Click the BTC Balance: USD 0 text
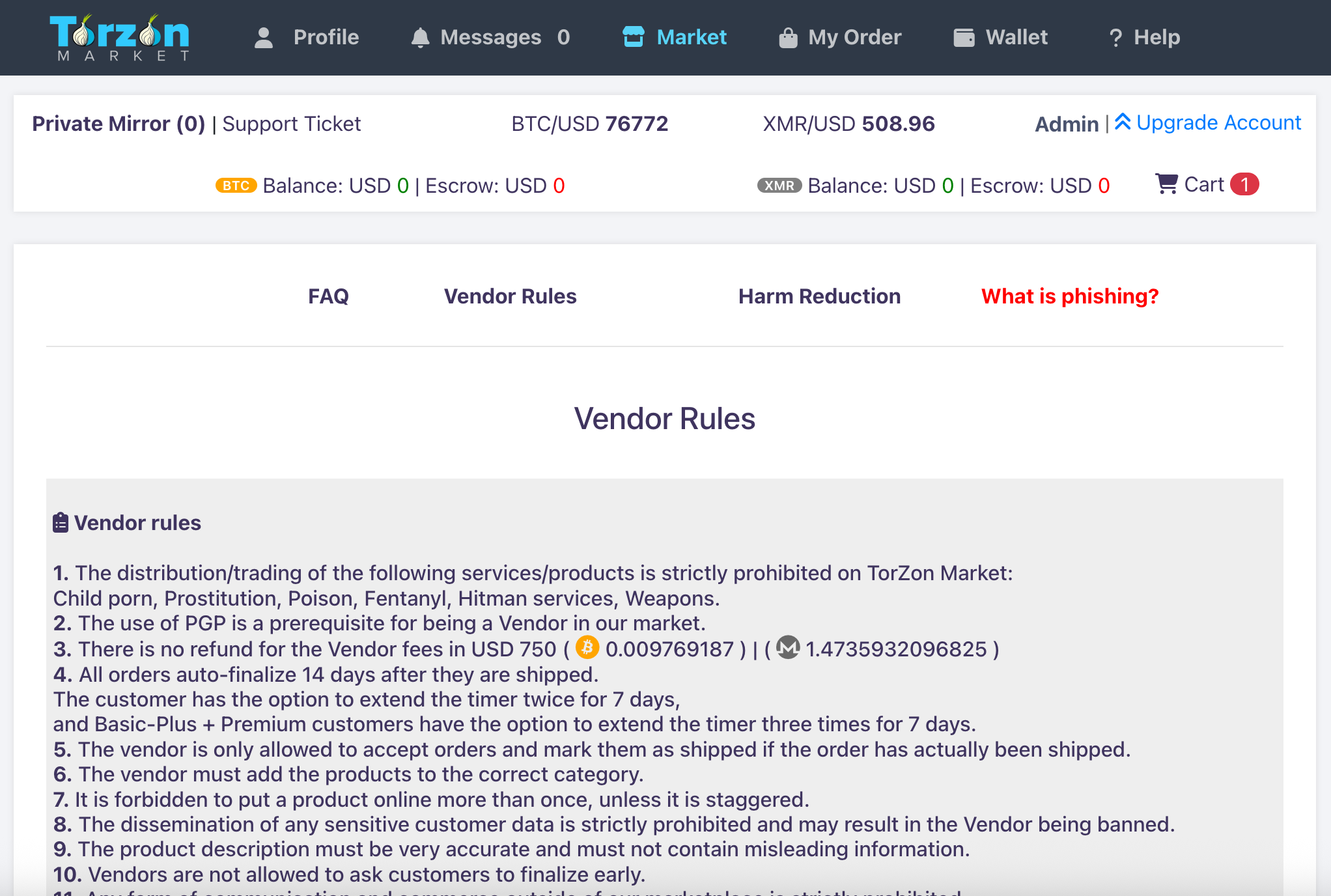Image resolution: width=1331 pixels, height=896 pixels. coord(336,186)
